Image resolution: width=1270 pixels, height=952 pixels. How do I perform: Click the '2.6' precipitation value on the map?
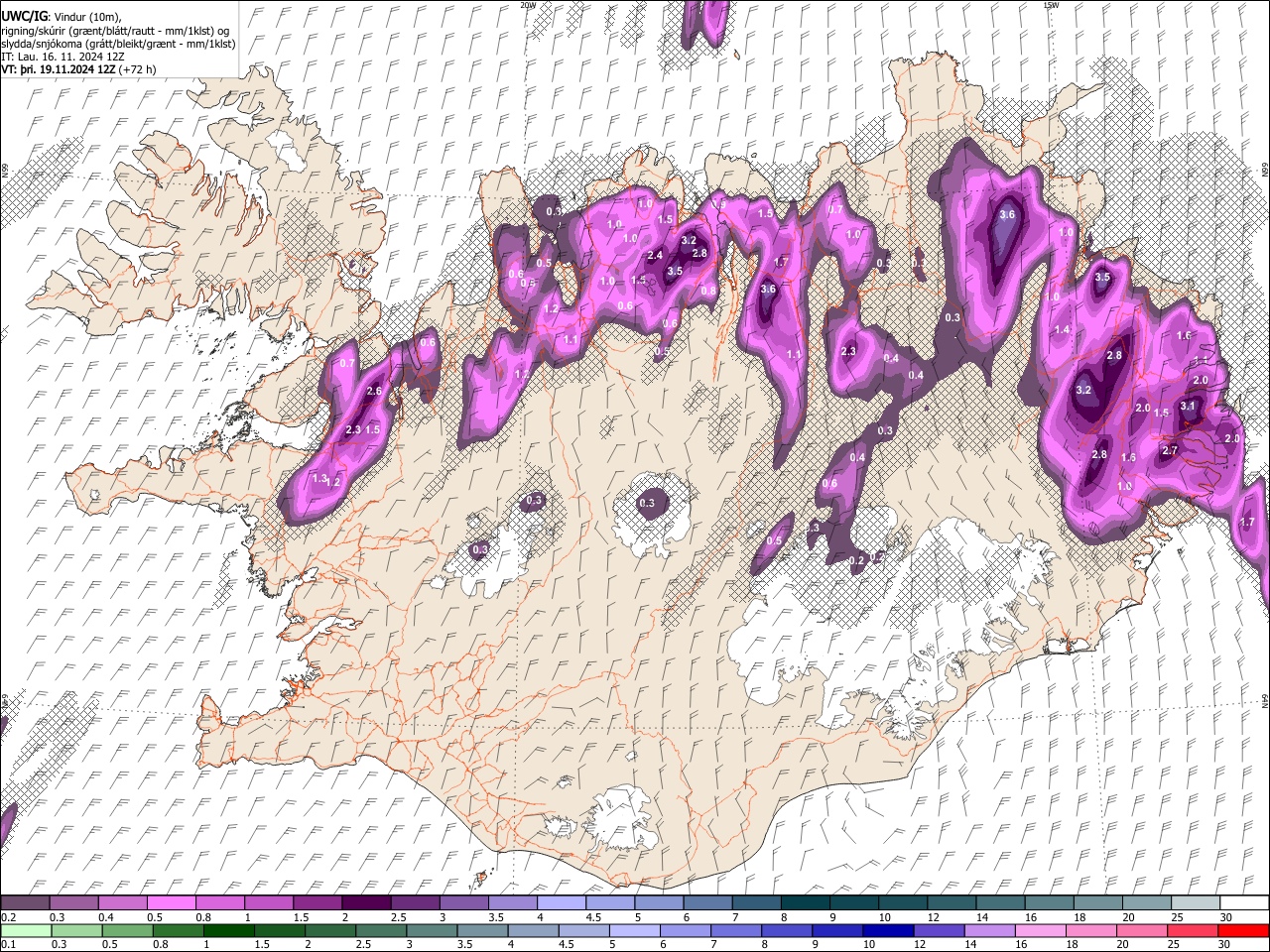374,392
